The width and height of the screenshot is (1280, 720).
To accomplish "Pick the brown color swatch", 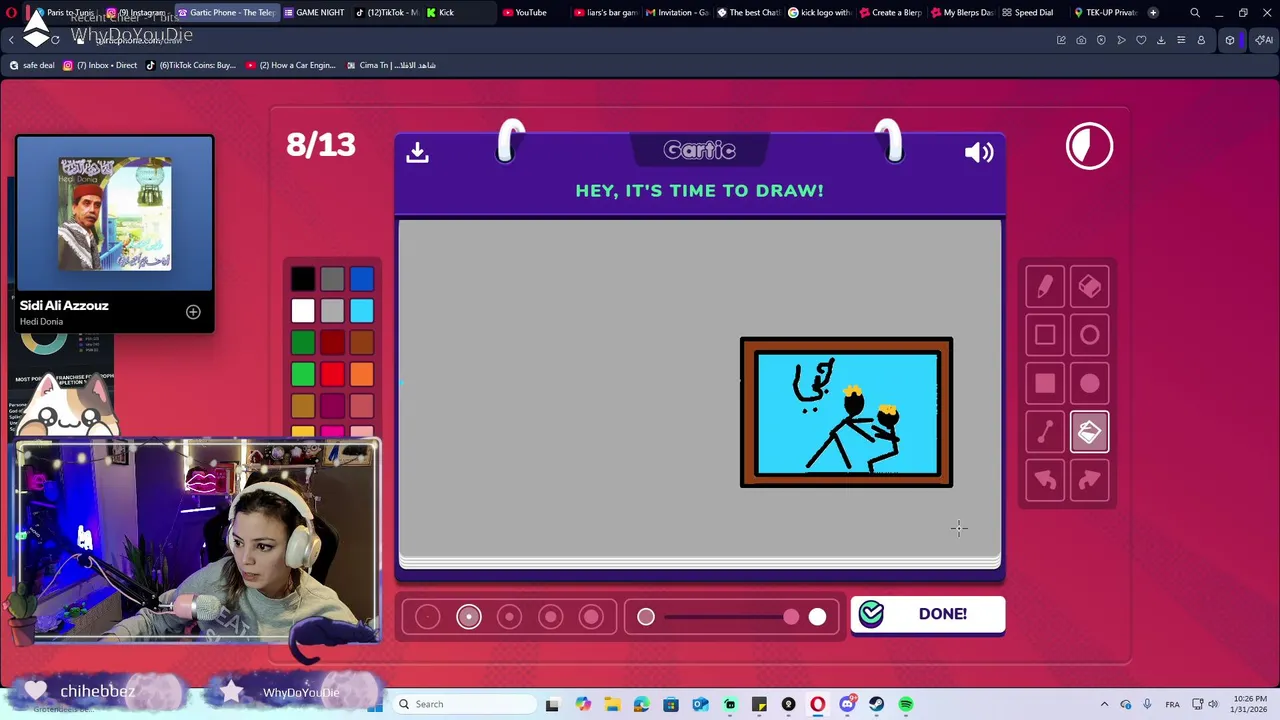I will click(x=362, y=343).
